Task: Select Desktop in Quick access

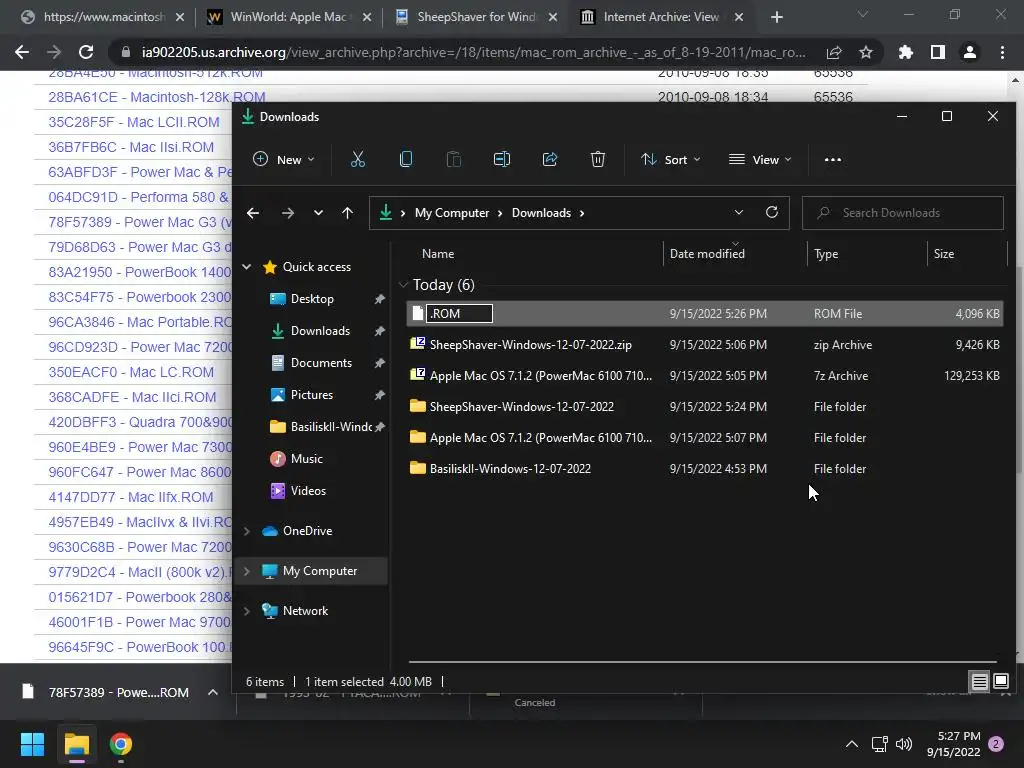Action: click(312, 298)
